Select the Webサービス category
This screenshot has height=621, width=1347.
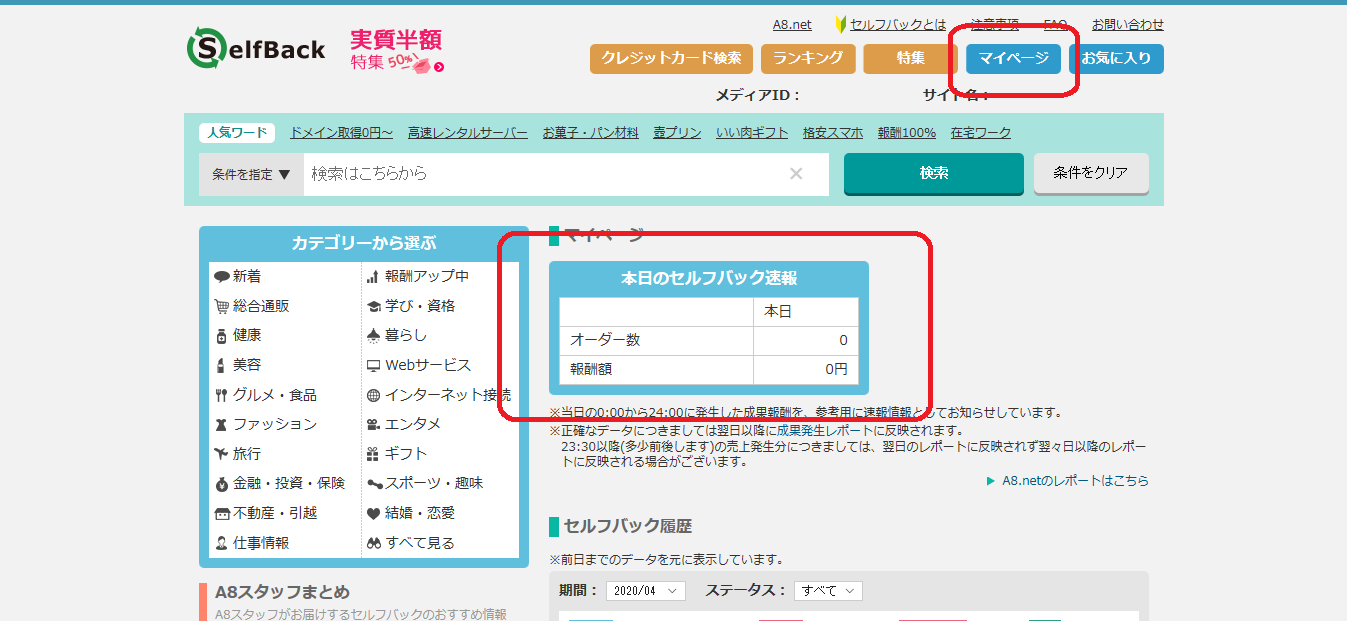pos(419,365)
